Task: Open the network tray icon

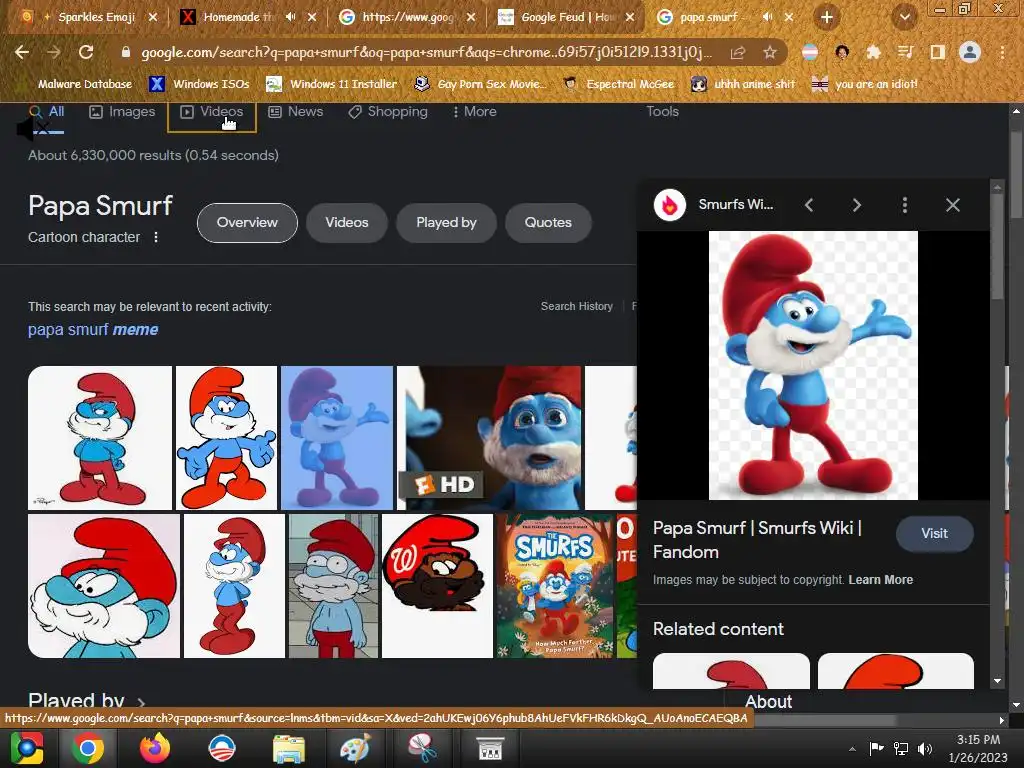Action: tap(901, 749)
